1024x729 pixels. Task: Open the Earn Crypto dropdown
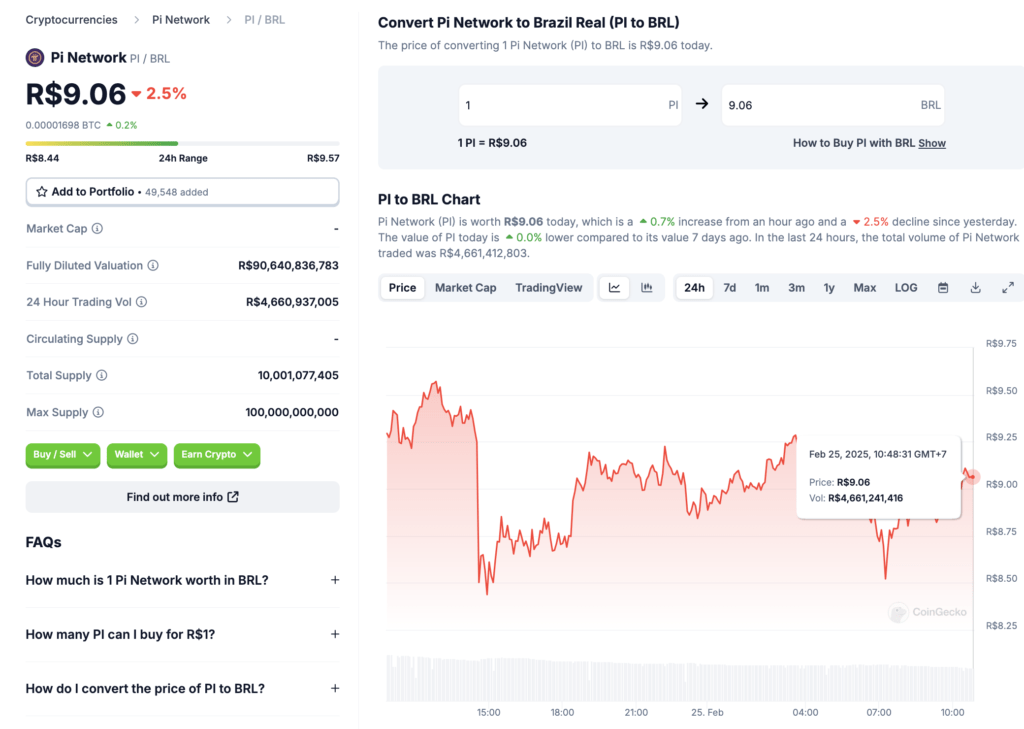[x=217, y=455]
